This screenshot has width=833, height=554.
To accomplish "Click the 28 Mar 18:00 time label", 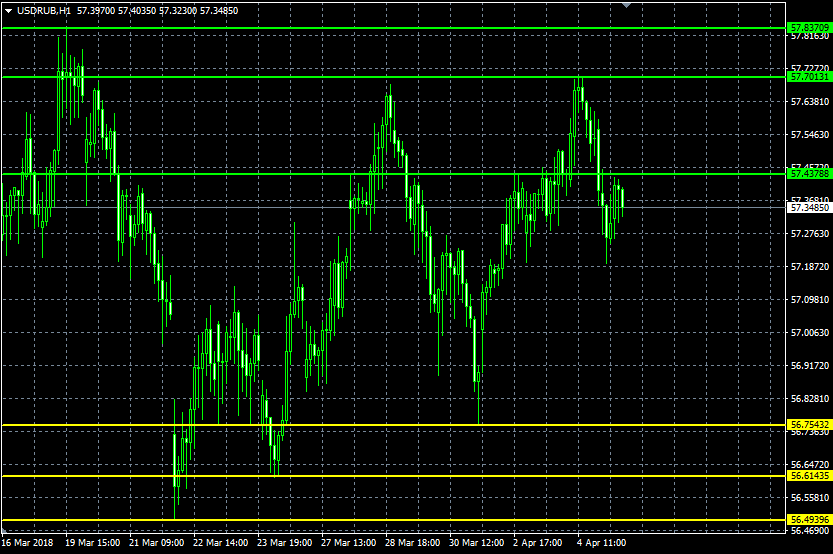I will pyautogui.click(x=412, y=542).
